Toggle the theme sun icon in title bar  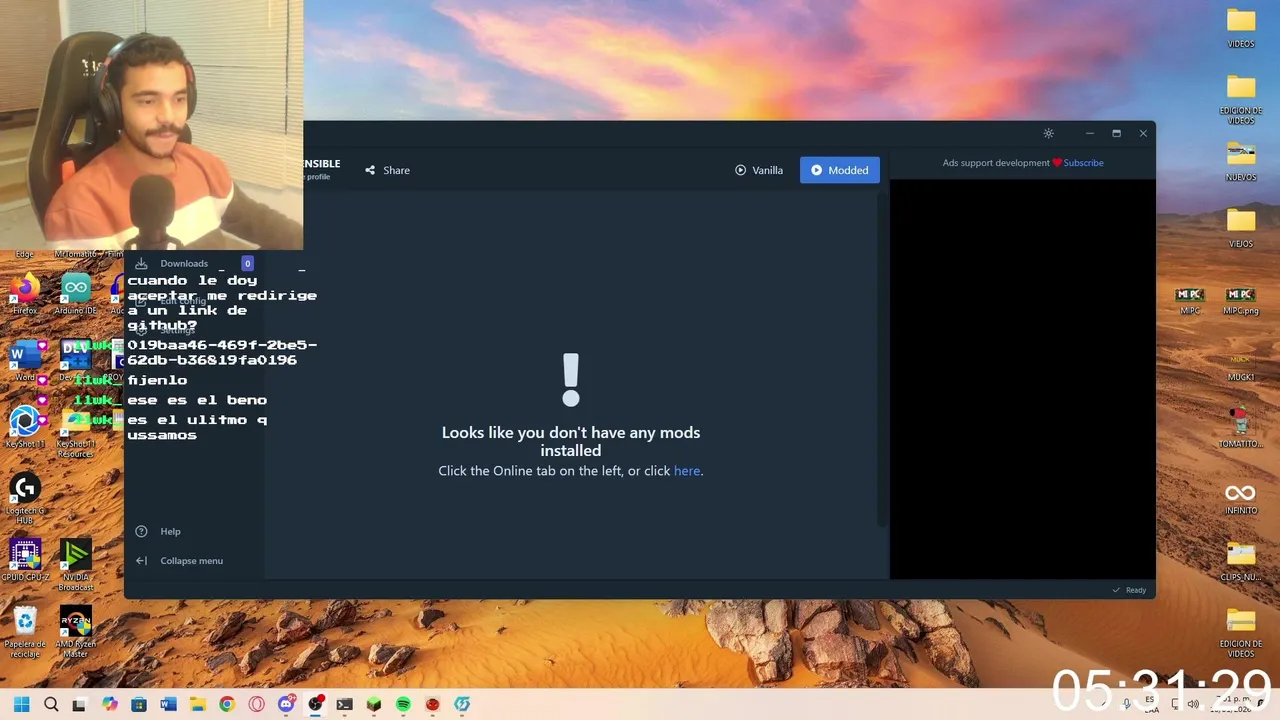click(1048, 133)
